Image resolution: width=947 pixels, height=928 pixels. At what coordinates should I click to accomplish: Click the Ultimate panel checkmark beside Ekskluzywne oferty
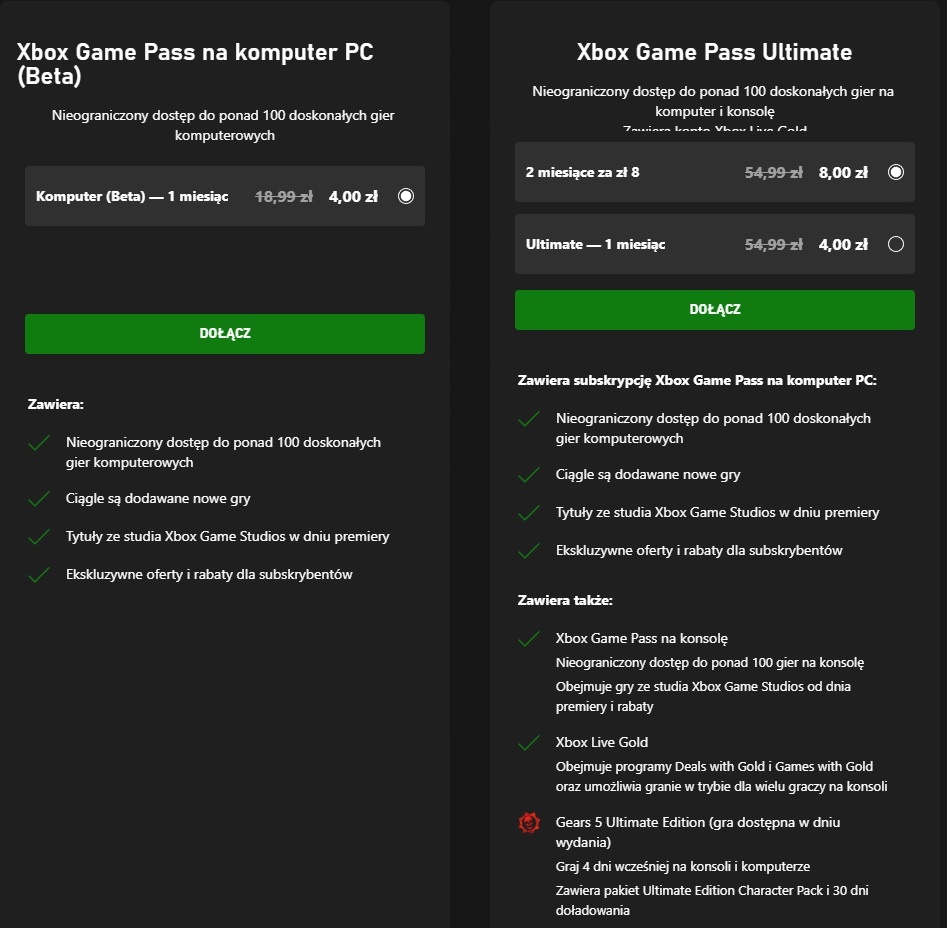click(529, 551)
